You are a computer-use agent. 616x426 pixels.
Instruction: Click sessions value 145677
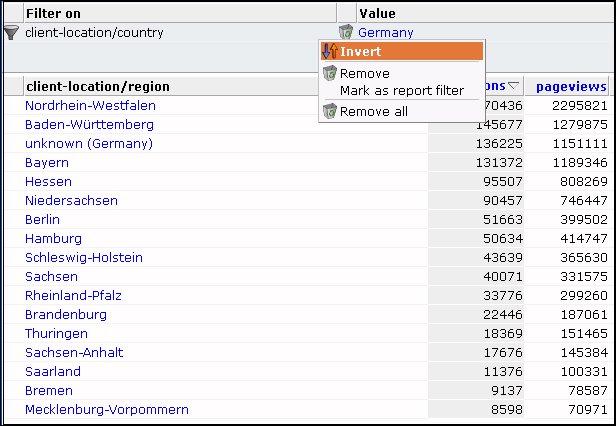click(x=499, y=125)
